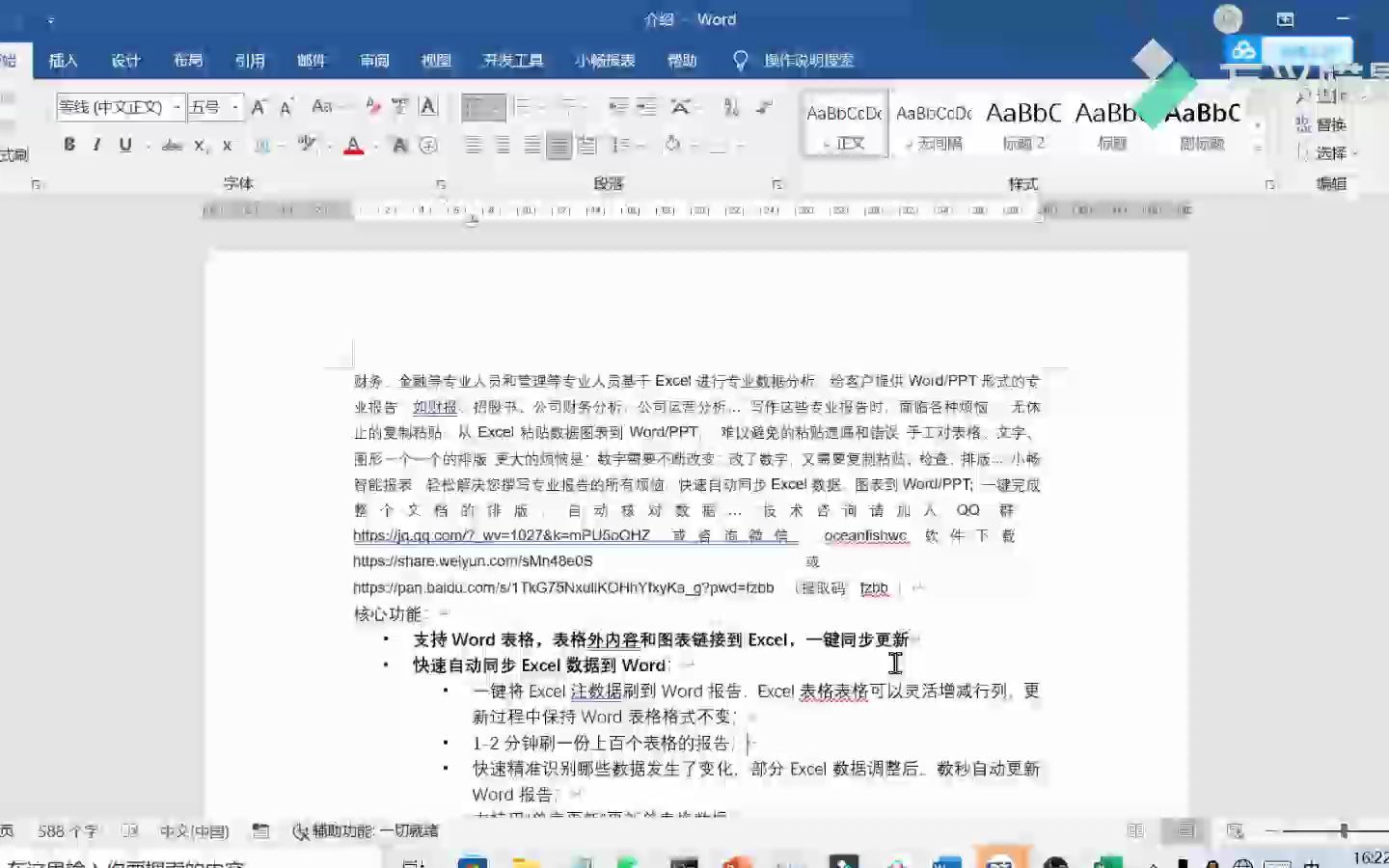This screenshot has height=868, width=1389.
Task: Open the font name dropdown
Action: click(177, 107)
